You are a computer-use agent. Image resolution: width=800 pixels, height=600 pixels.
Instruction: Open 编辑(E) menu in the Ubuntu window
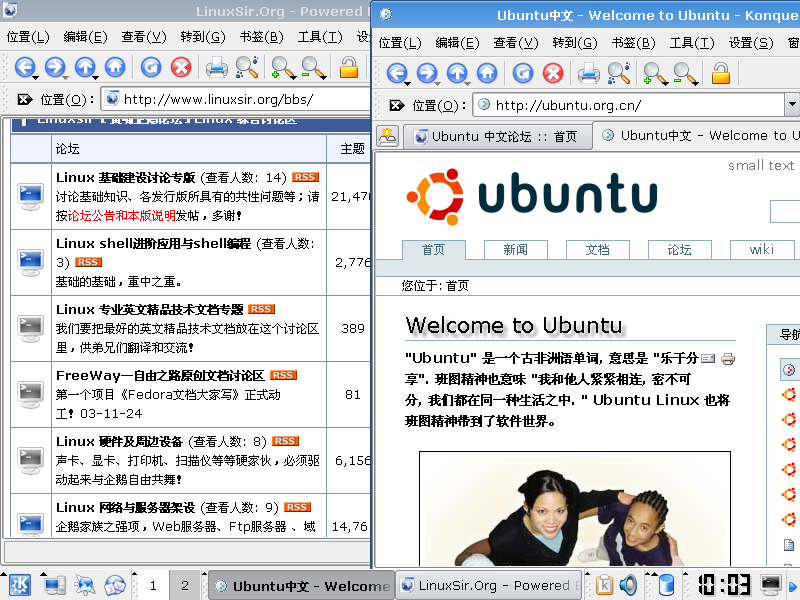pos(458,43)
